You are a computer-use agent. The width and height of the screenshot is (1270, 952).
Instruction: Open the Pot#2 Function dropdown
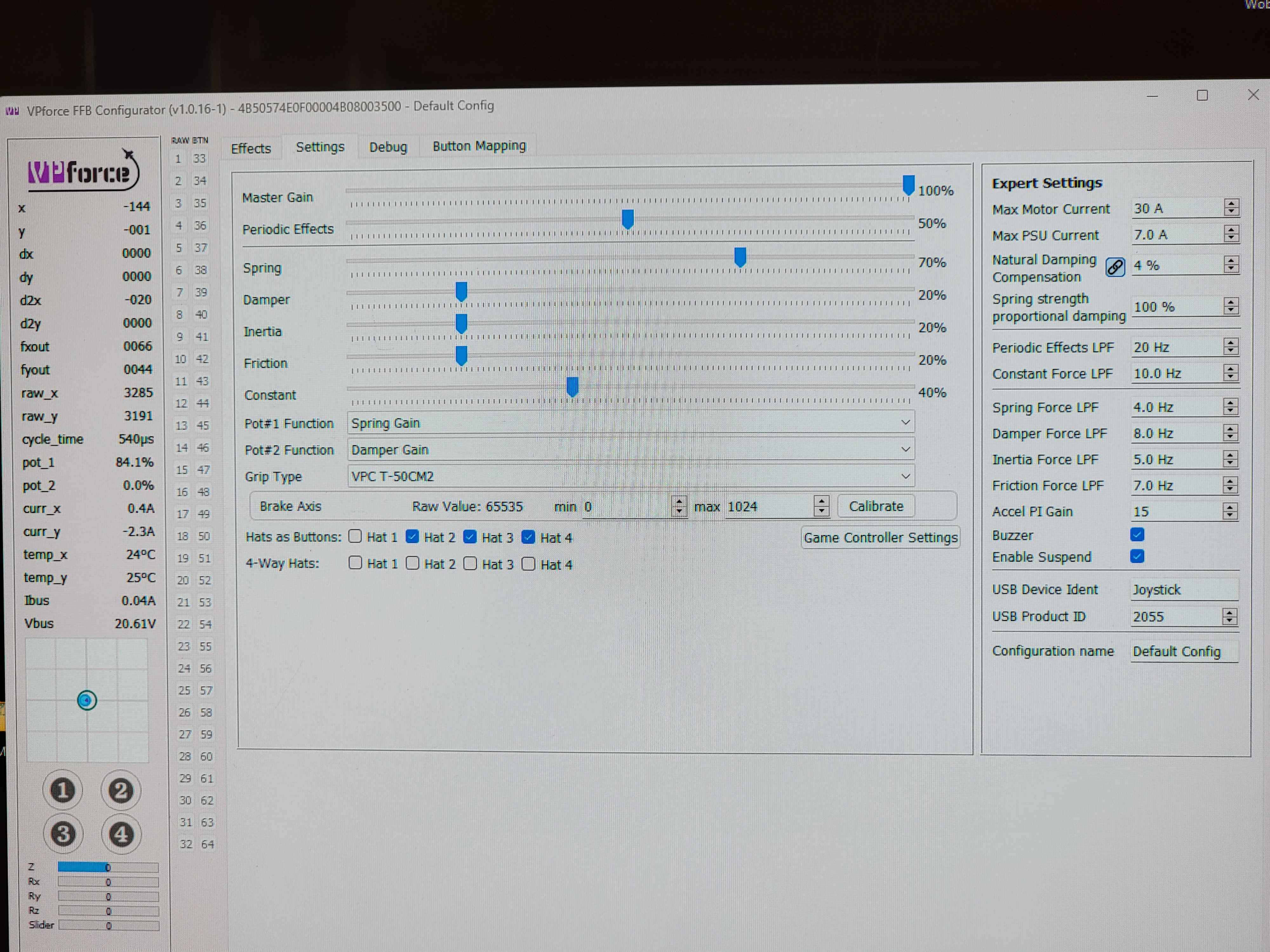(630, 449)
